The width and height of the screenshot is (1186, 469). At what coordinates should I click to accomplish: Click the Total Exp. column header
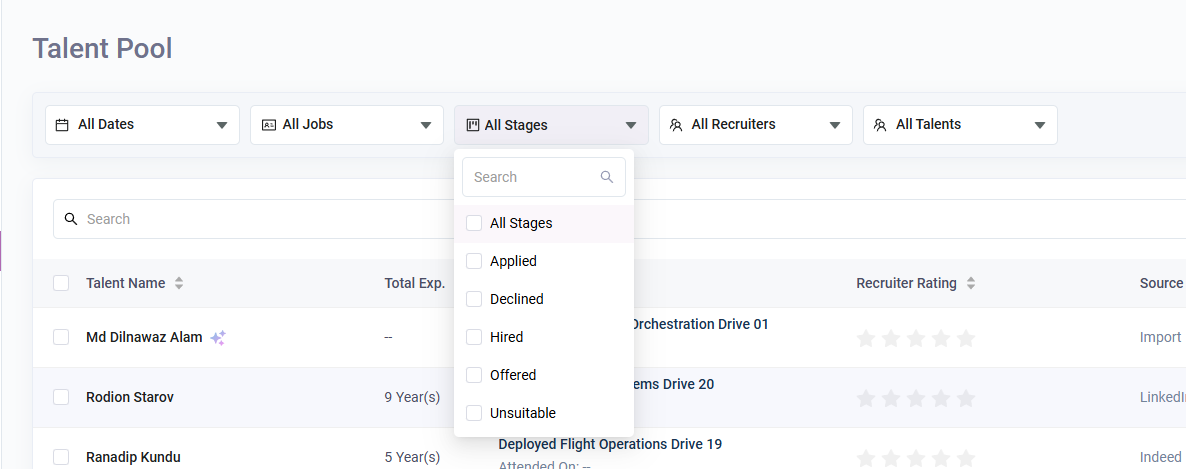(x=414, y=284)
